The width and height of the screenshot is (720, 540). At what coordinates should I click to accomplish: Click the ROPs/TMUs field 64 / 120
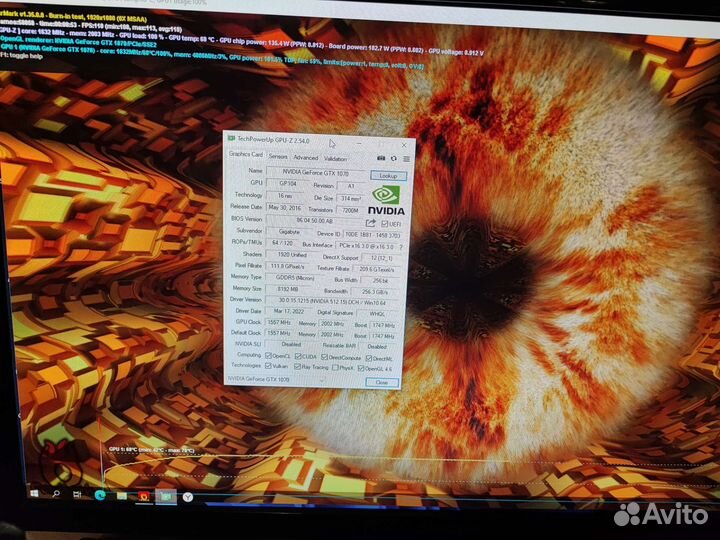click(282, 243)
